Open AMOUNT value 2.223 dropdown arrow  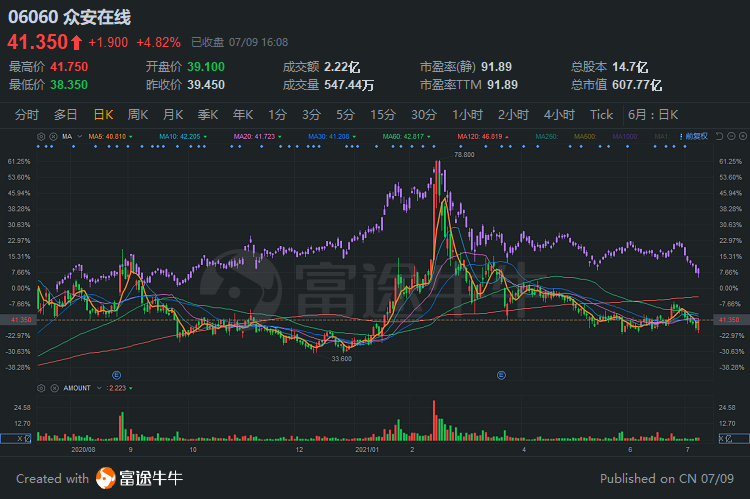click(x=131, y=388)
